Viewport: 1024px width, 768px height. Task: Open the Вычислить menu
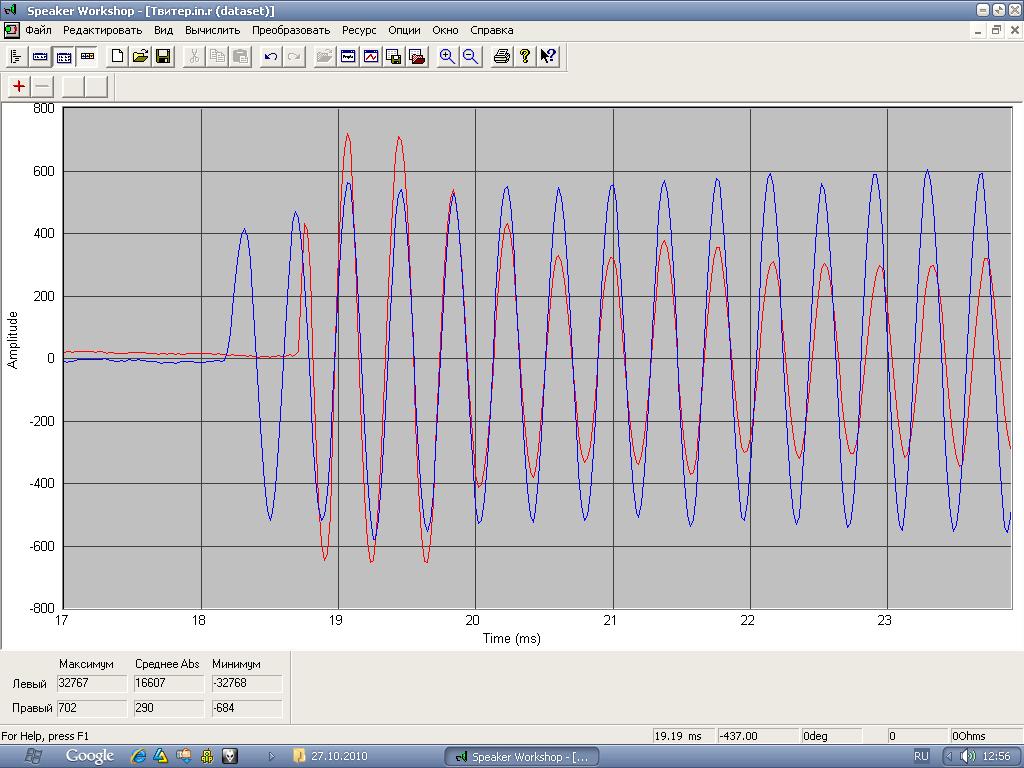click(212, 30)
